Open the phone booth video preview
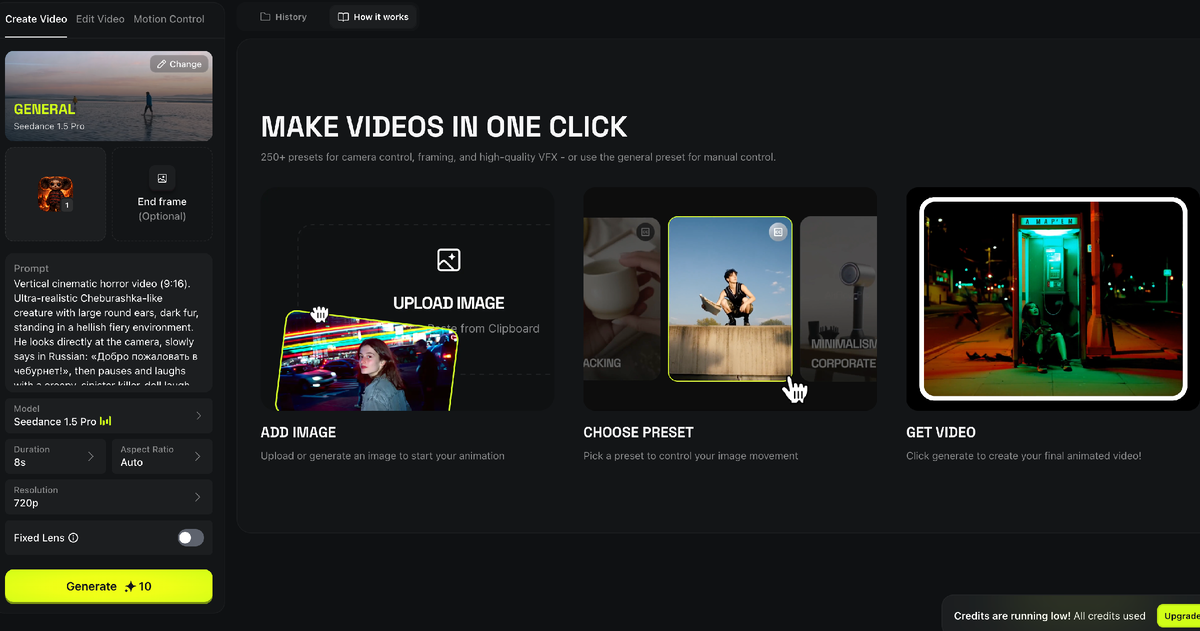The image size is (1200, 631). (1052, 299)
